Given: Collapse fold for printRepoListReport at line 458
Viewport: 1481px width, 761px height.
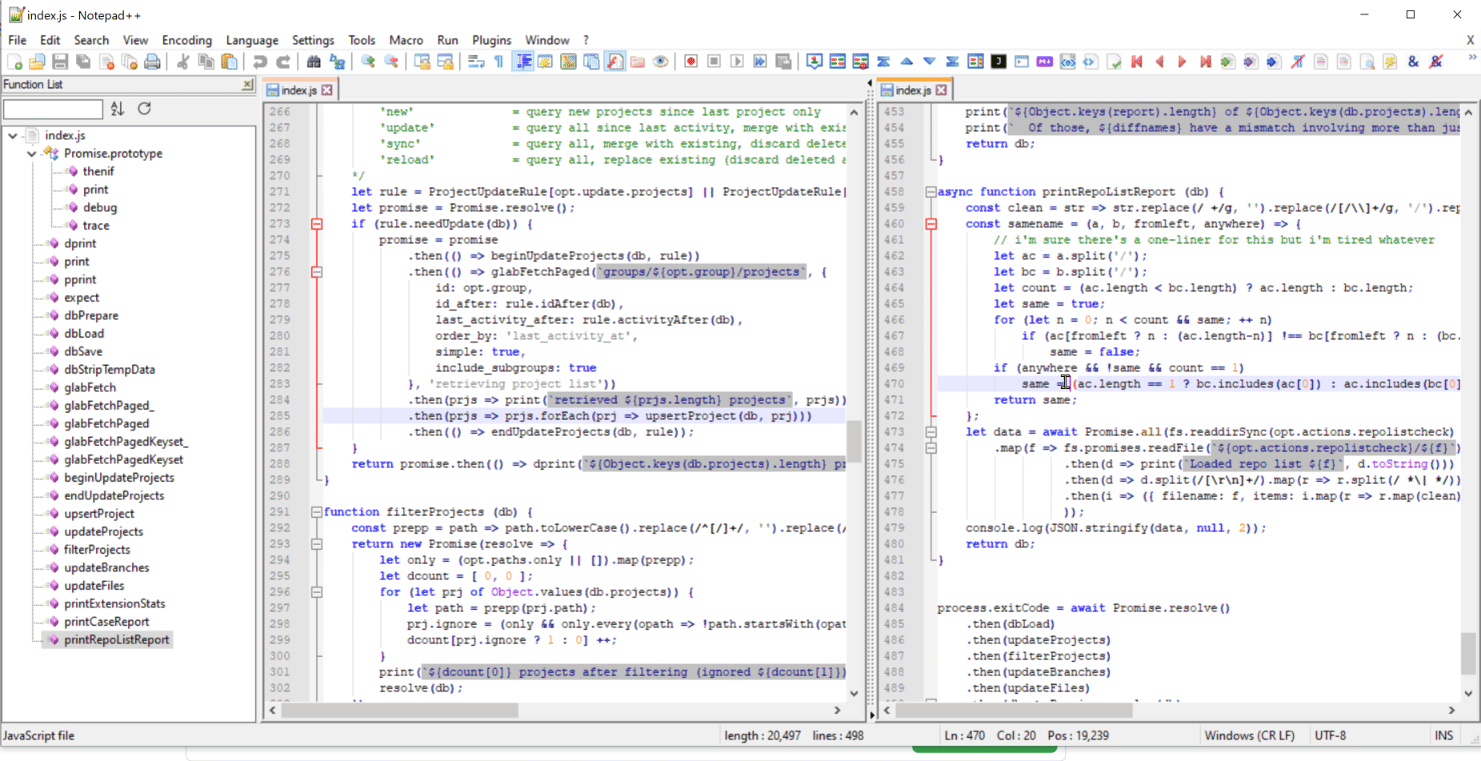Looking at the screenshot, I should click(x=931, y=192).
